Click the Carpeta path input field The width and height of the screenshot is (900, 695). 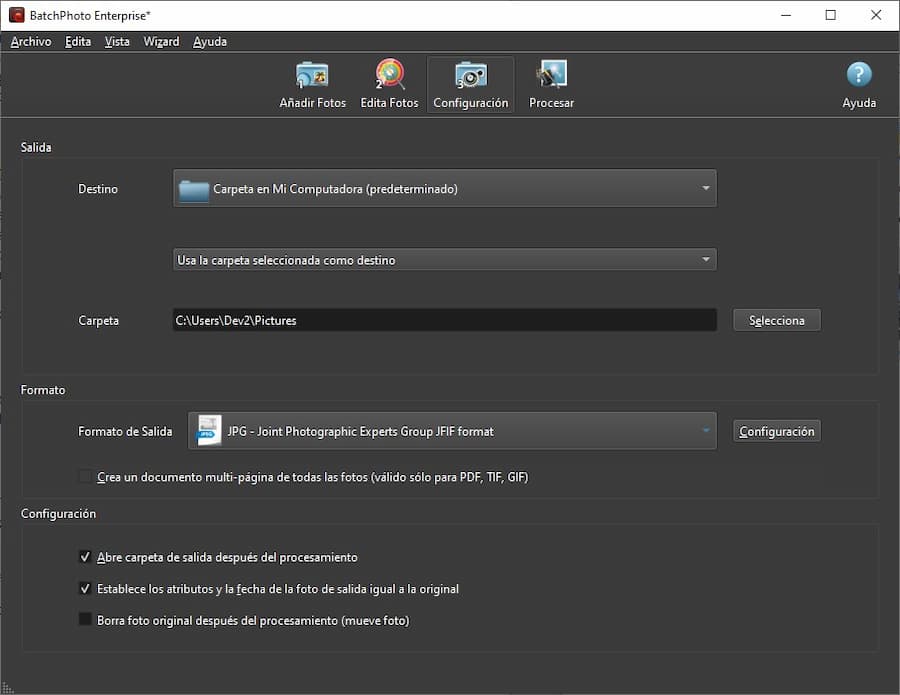pyautogui.click(x=444, y=320)
